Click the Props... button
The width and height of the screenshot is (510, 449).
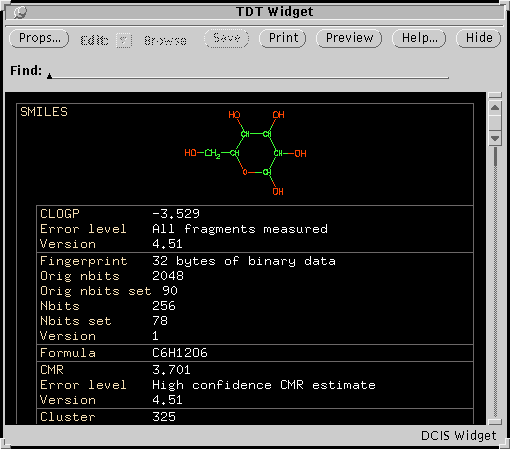(39, 38)
